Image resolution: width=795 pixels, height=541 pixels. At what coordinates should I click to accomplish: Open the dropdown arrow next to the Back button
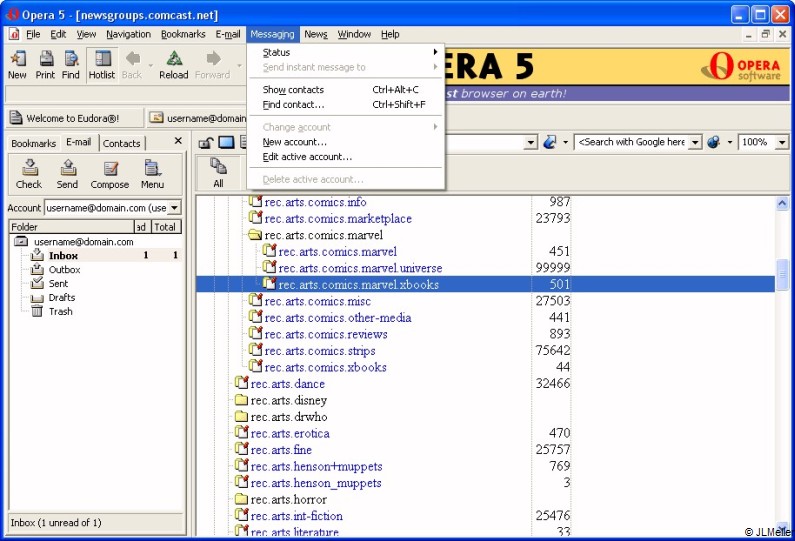151,65
